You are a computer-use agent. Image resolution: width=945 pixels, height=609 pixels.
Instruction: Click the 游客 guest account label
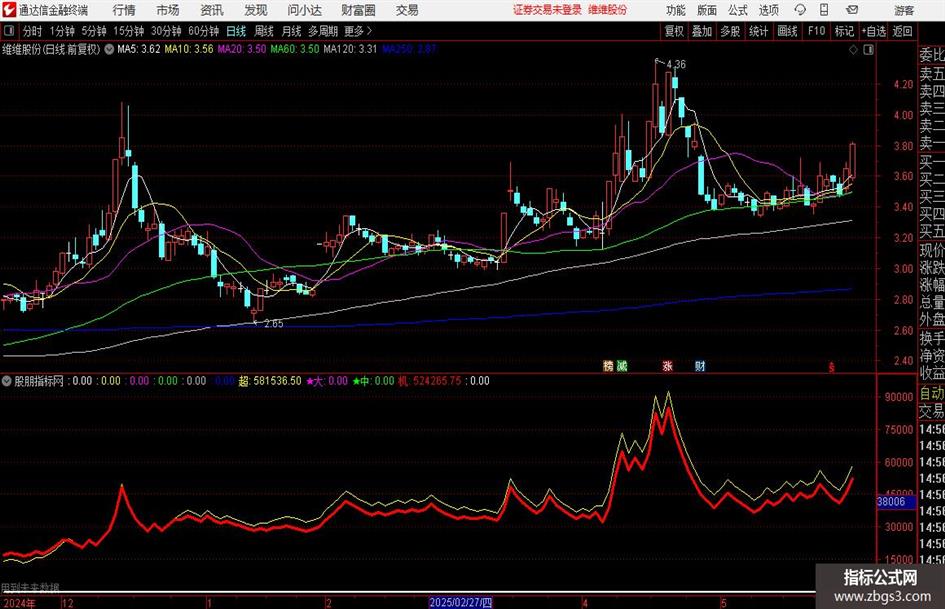(904, 10)
